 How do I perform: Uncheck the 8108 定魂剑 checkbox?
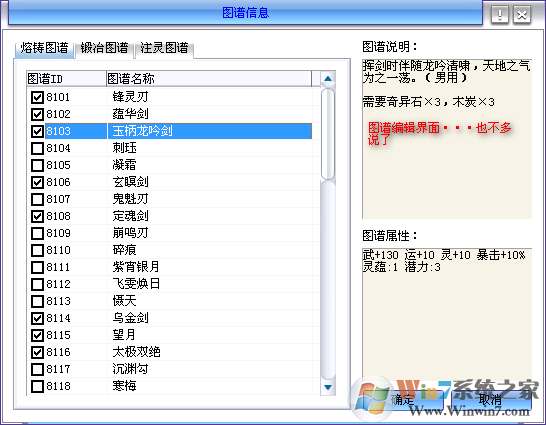point(37,216)
